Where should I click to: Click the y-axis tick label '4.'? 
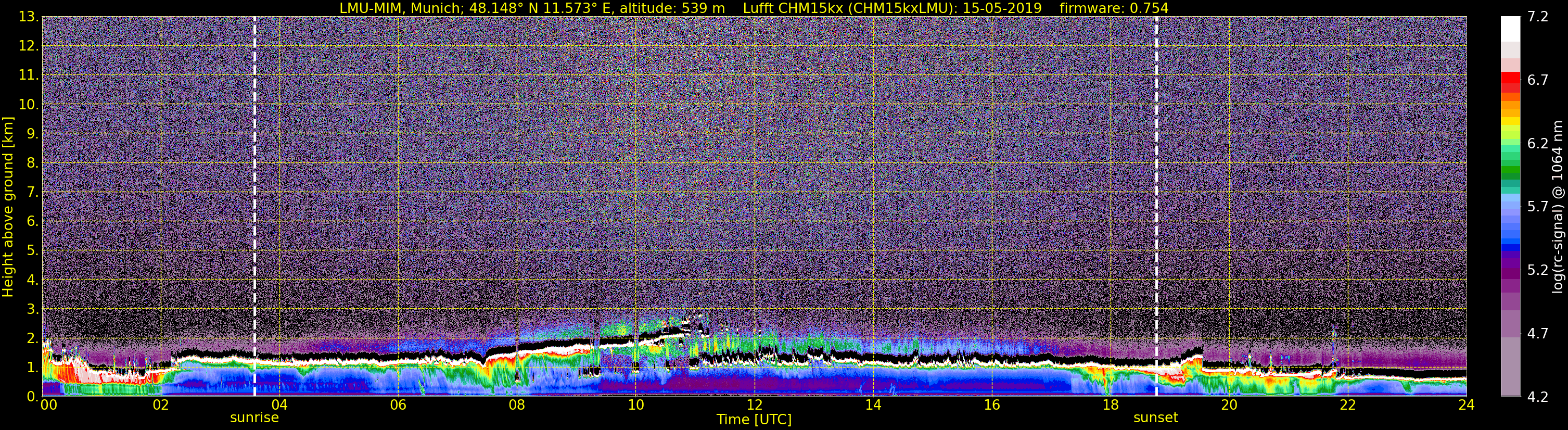(32, 280)
